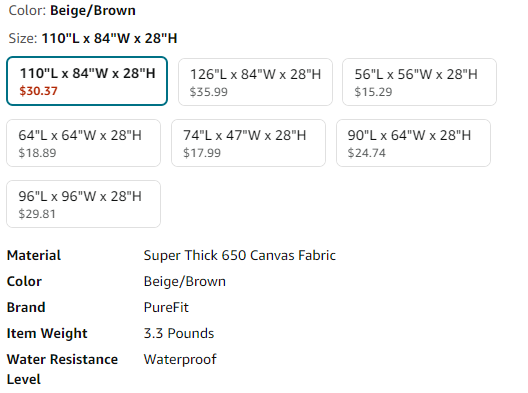Choose the 126"L x 84"W x 28"H size
The image size is (528, 393).
coord(255,82)
